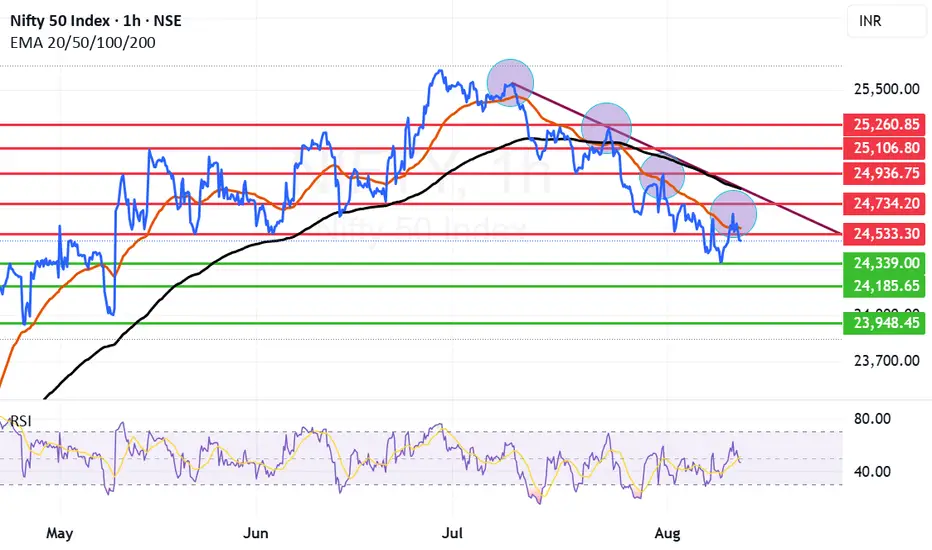
Task: Click the Aug label on time axis
Action: pos(667,533)
